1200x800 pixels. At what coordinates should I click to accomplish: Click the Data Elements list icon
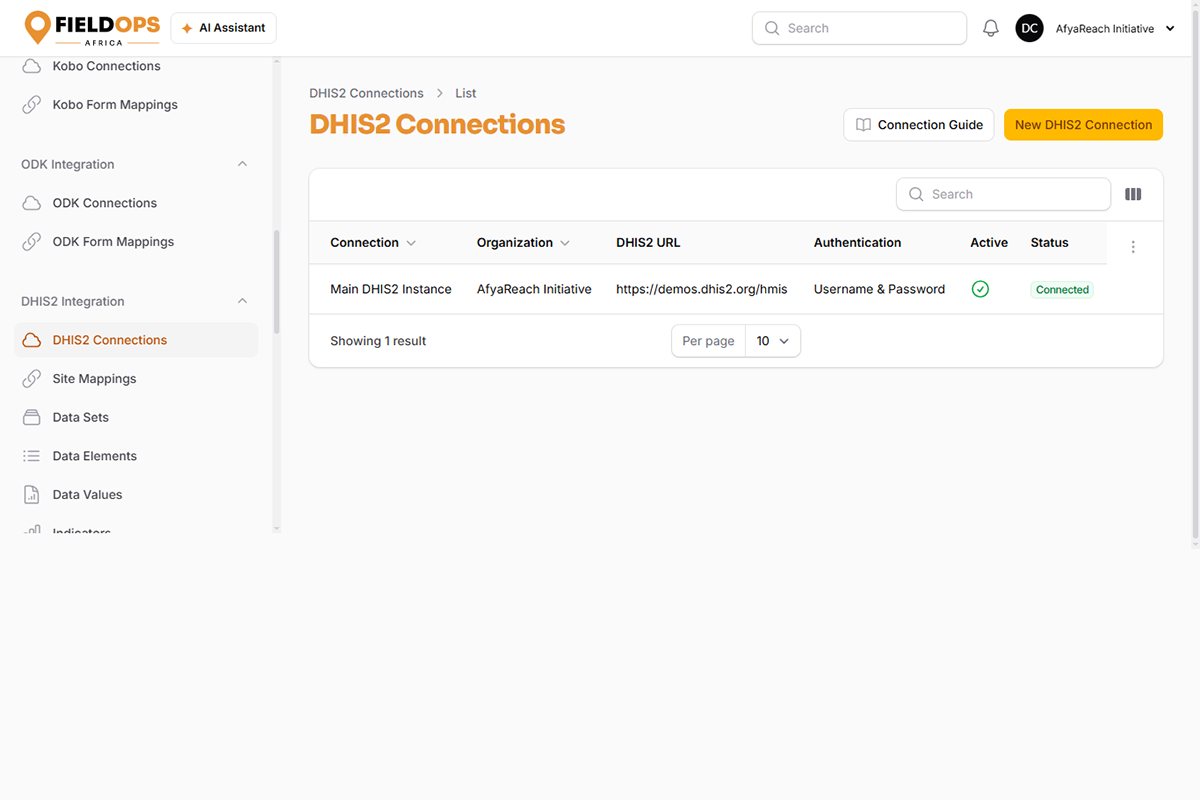tap(32, 456)
